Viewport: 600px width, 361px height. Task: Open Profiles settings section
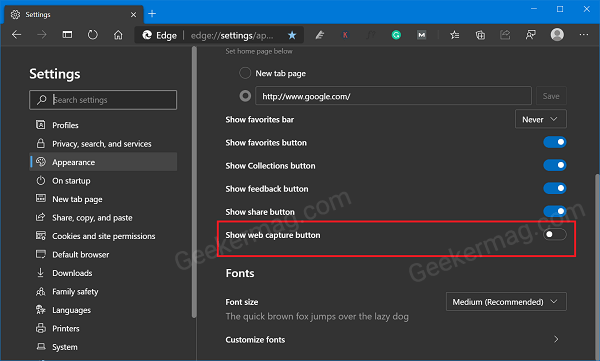103,125
